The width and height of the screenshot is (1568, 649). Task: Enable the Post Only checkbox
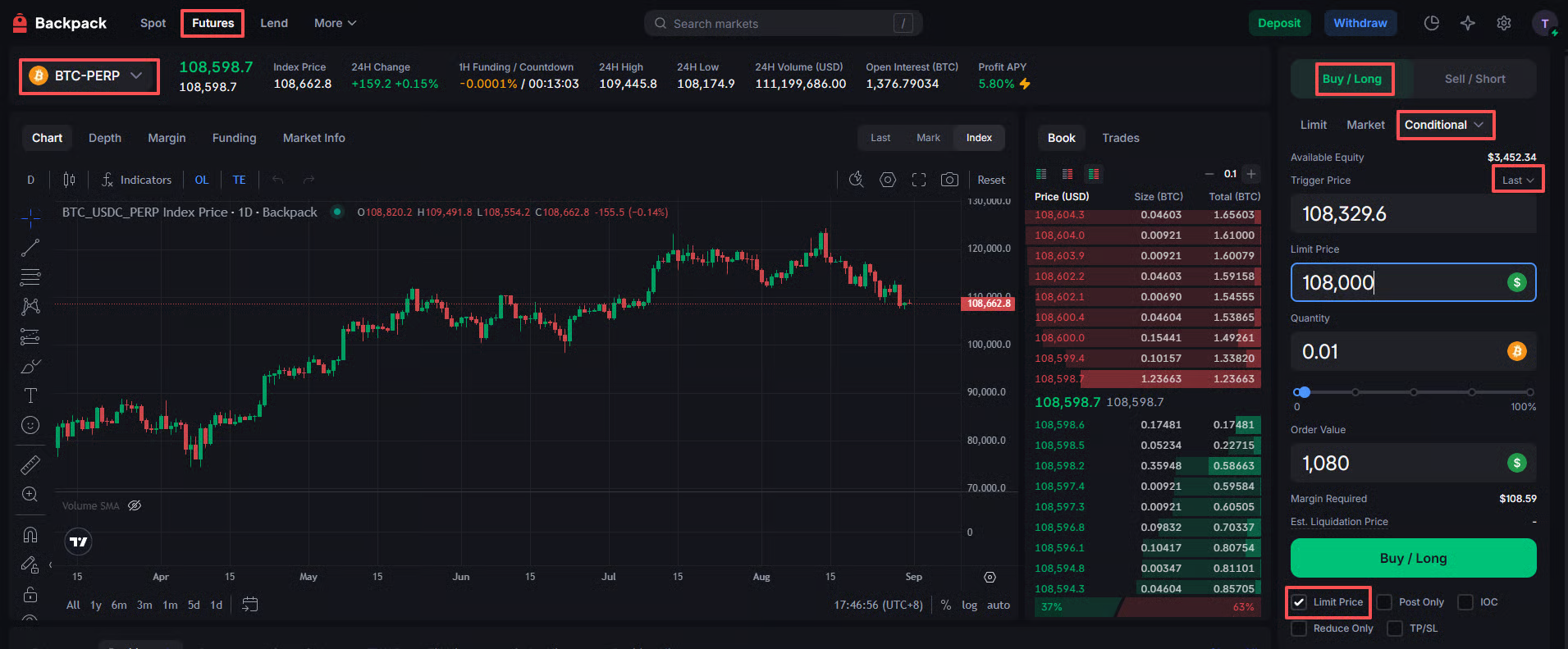click(x=1384, y=602)
